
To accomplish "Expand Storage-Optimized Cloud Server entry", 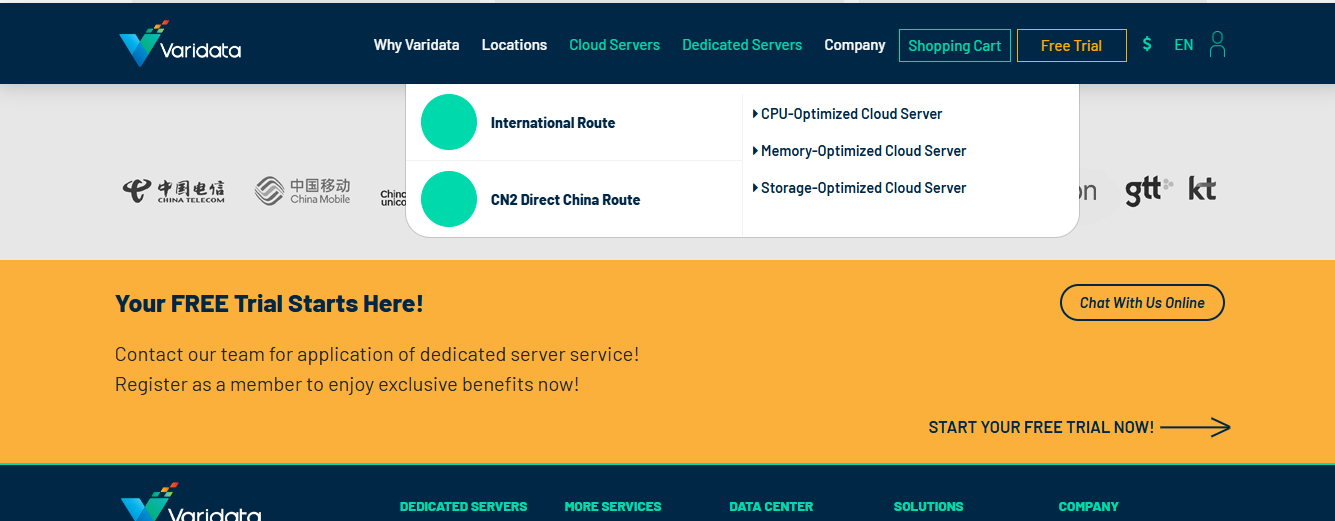I will point(859,188).
